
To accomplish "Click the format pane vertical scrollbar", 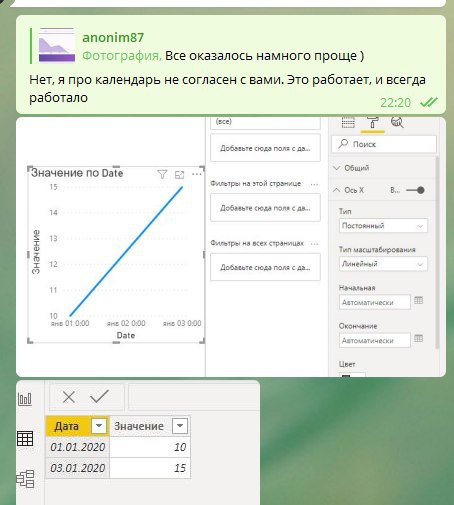I will [x=437, y=253].
